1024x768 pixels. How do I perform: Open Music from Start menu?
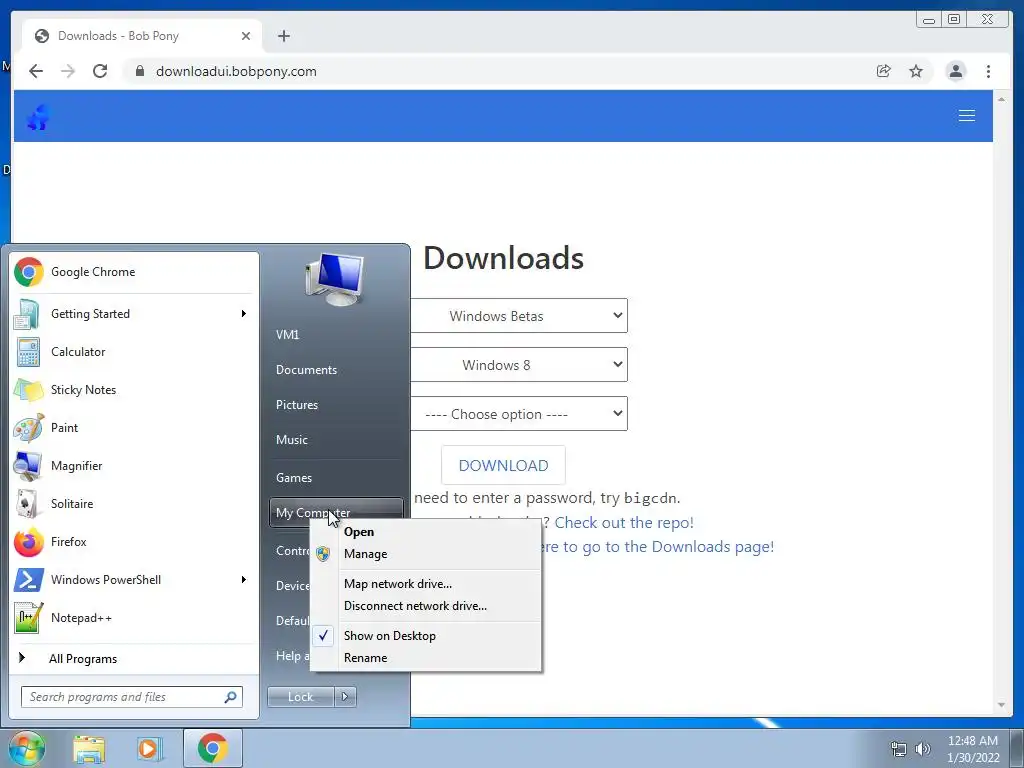coord(336,440)
